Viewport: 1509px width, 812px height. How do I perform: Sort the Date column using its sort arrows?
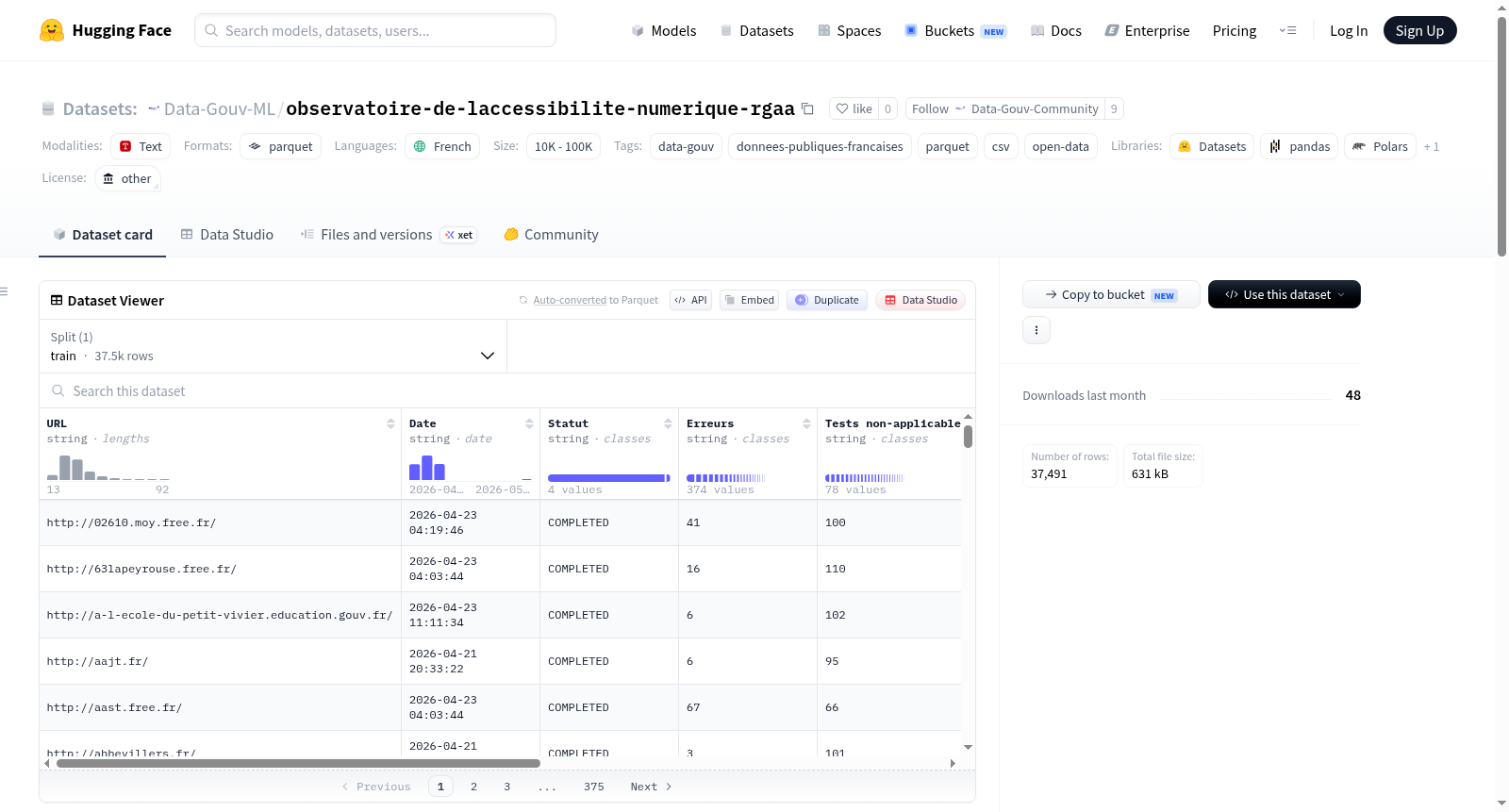[x=529, y=423]
